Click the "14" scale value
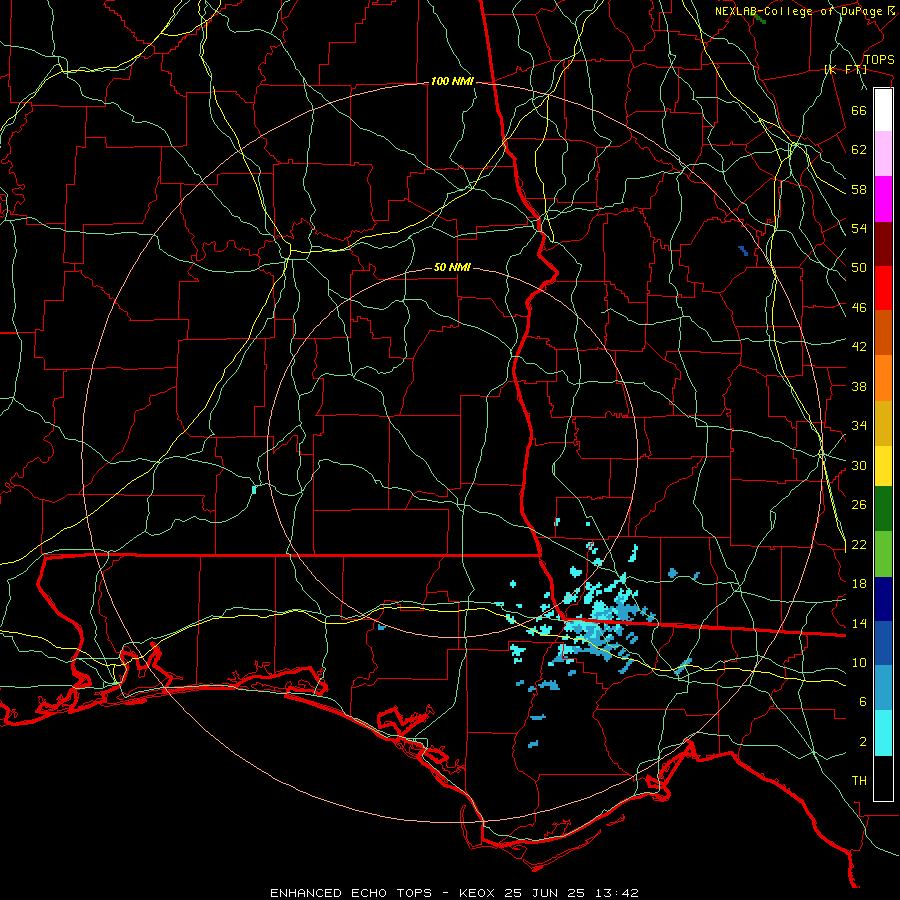This screenshot has height=900, width=900. click(x=859, y=623)
